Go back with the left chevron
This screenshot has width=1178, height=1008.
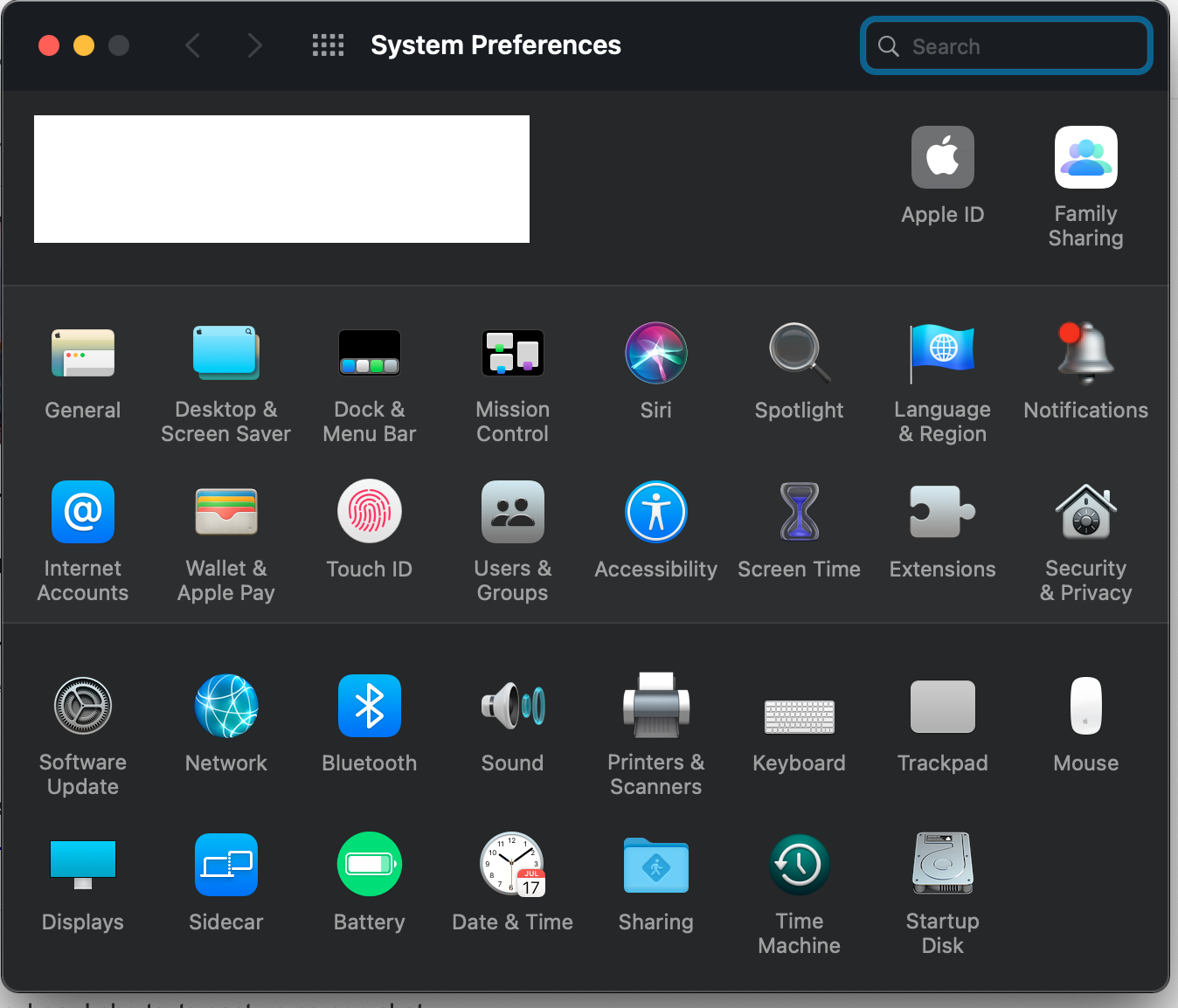(x=193, y=45)
